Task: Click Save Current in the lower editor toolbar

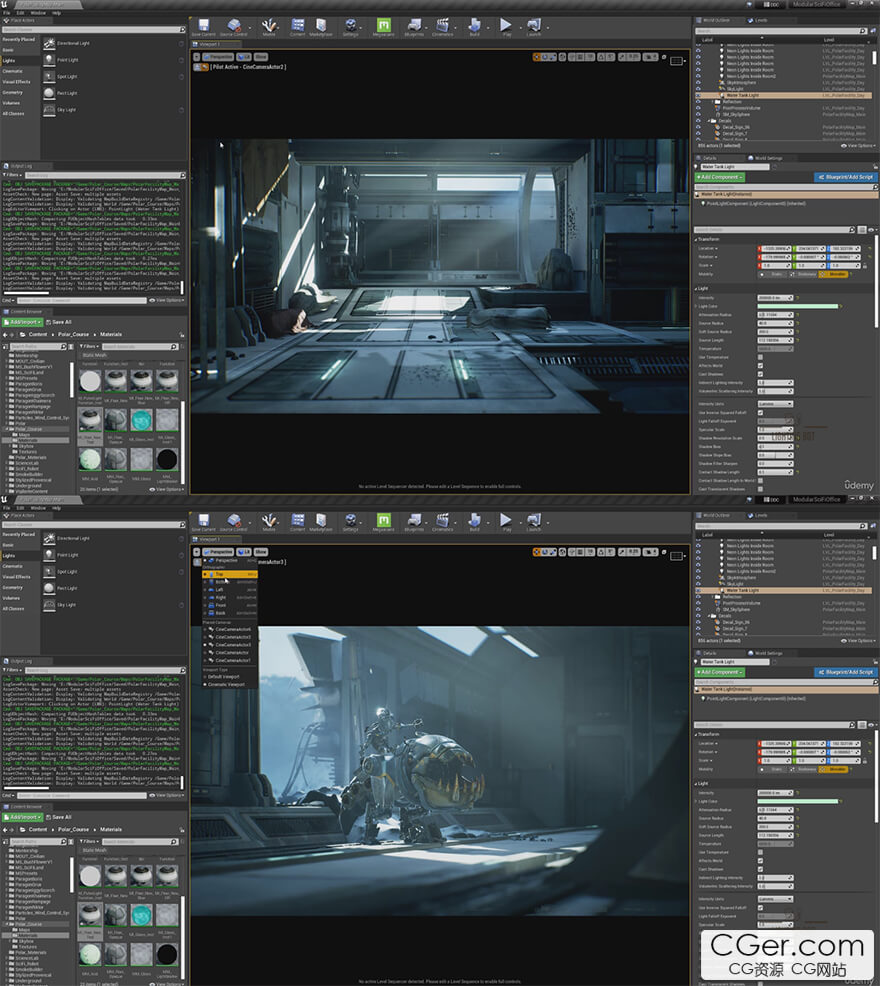Action: point(203,521)
